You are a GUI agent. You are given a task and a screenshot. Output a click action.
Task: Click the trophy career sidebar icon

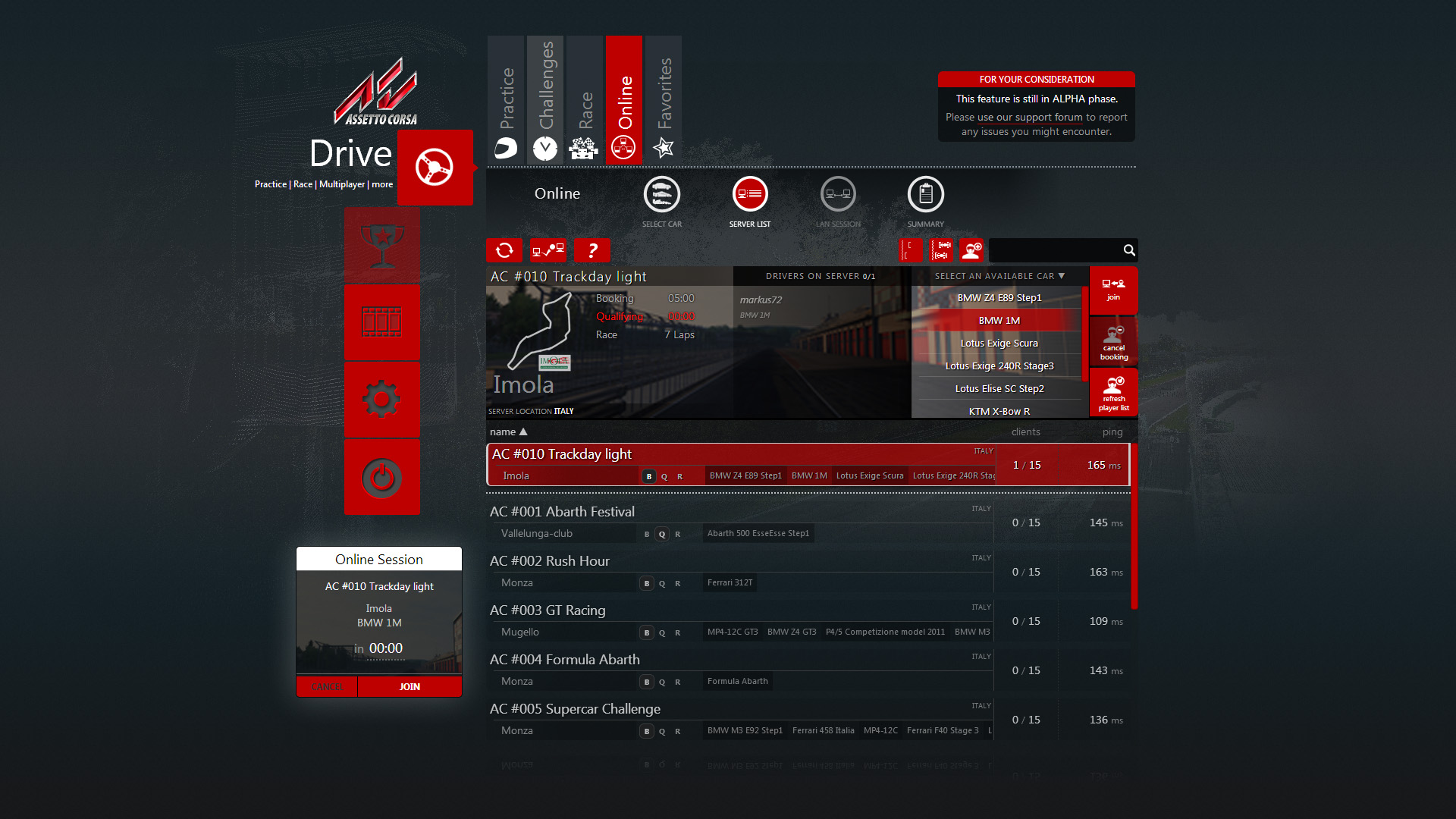381,246
